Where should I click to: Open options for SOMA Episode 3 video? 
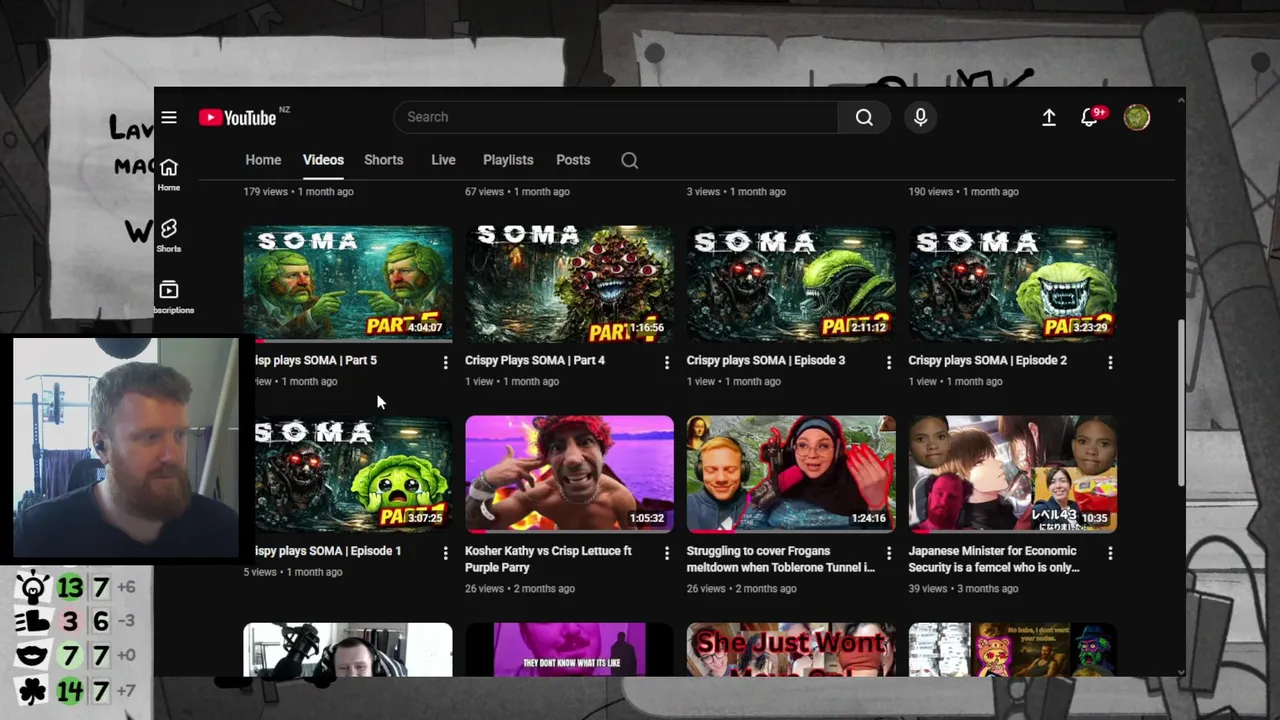tap(889, 362)
